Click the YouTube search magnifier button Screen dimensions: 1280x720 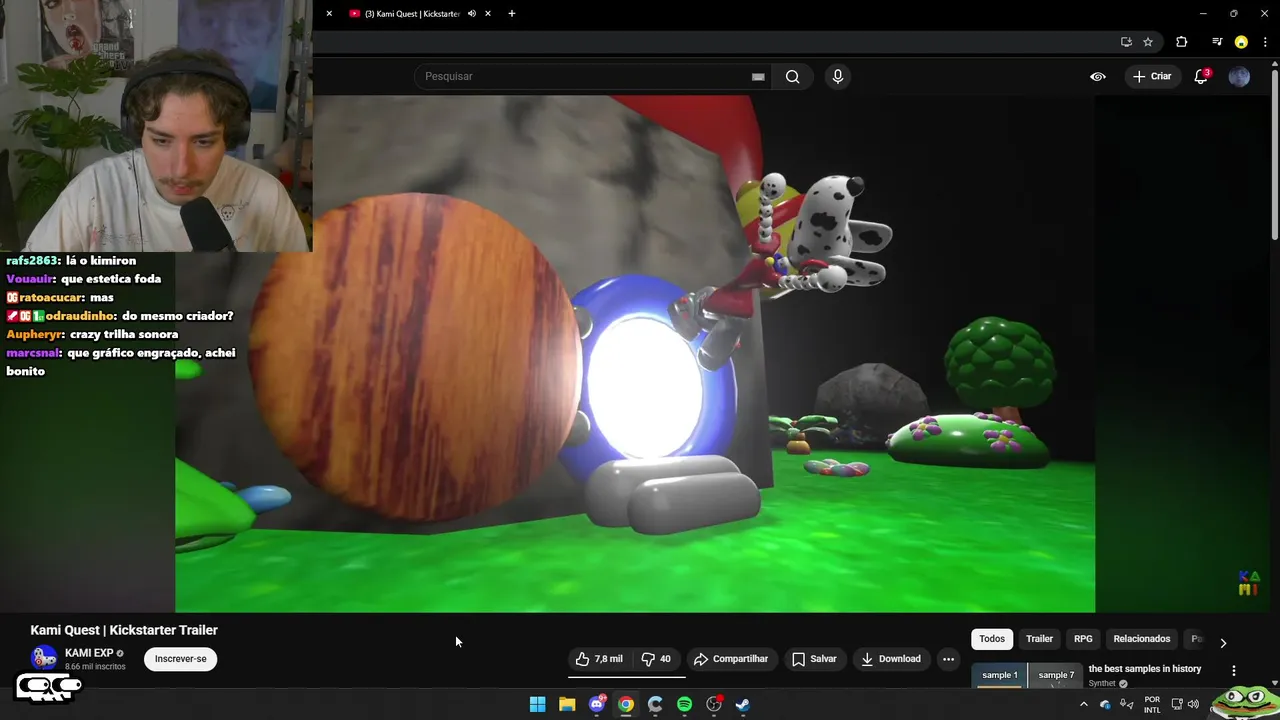coord(792,77)
